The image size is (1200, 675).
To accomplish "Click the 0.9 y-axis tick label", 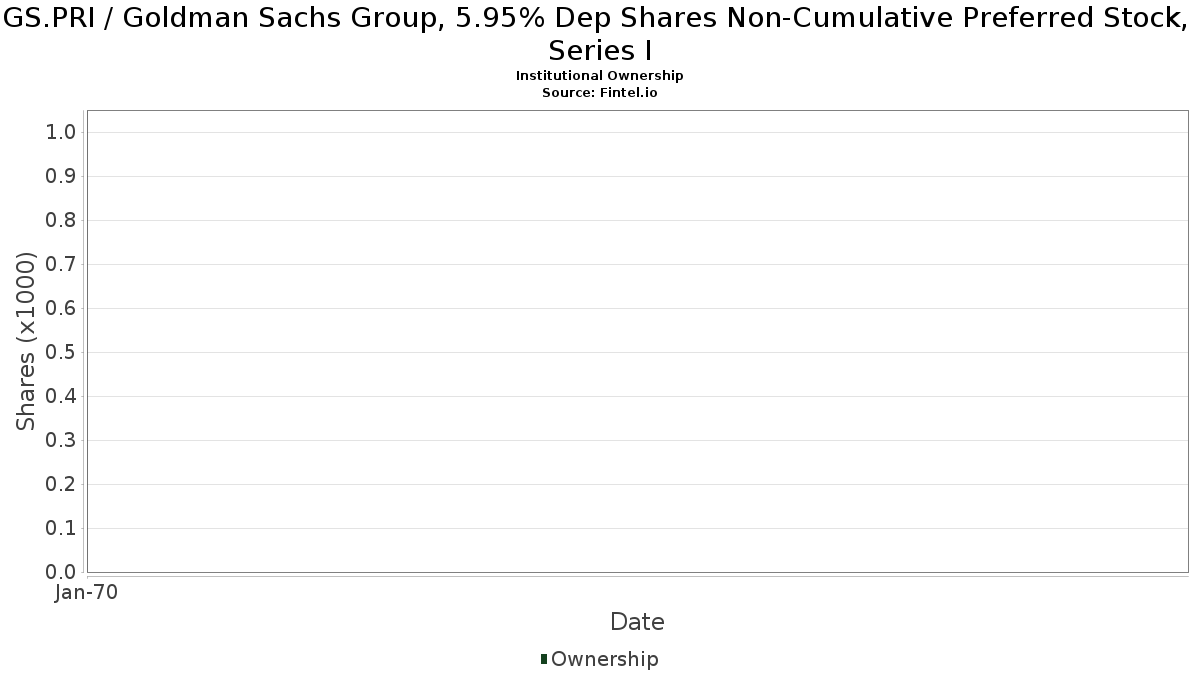I will [x=62, y=177].
